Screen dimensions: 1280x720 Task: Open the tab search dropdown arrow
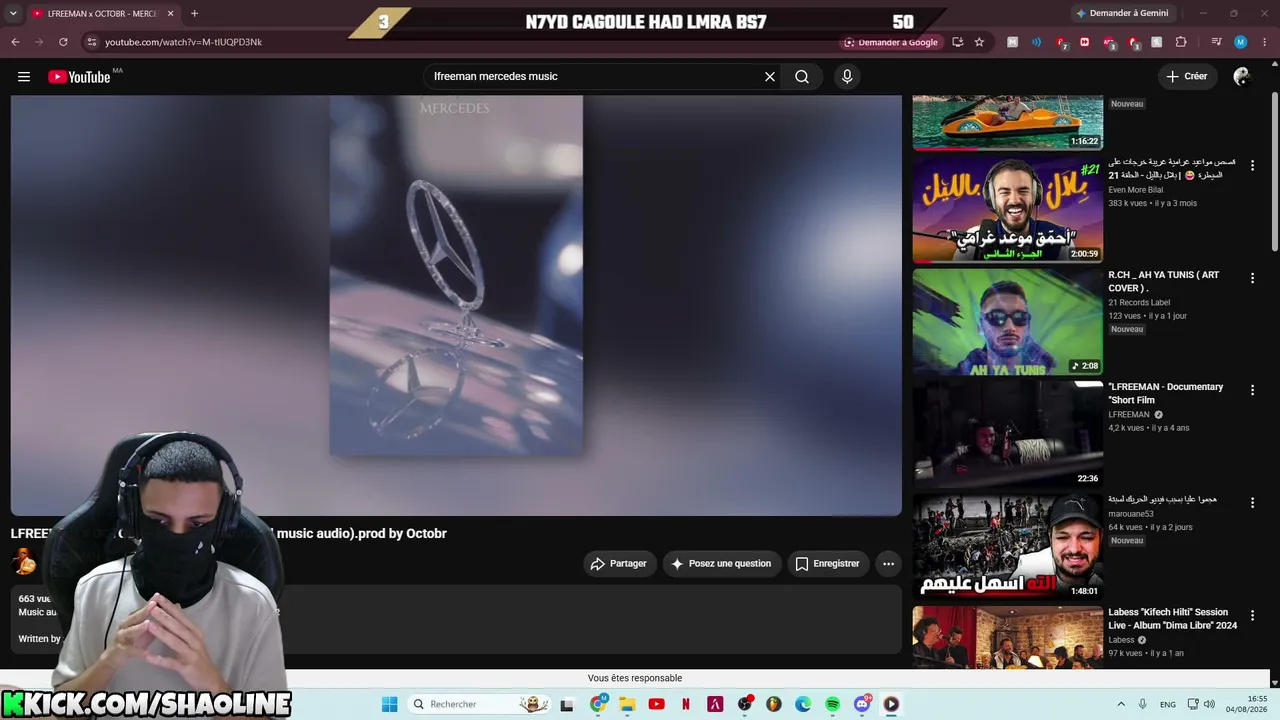pos(11,14)
